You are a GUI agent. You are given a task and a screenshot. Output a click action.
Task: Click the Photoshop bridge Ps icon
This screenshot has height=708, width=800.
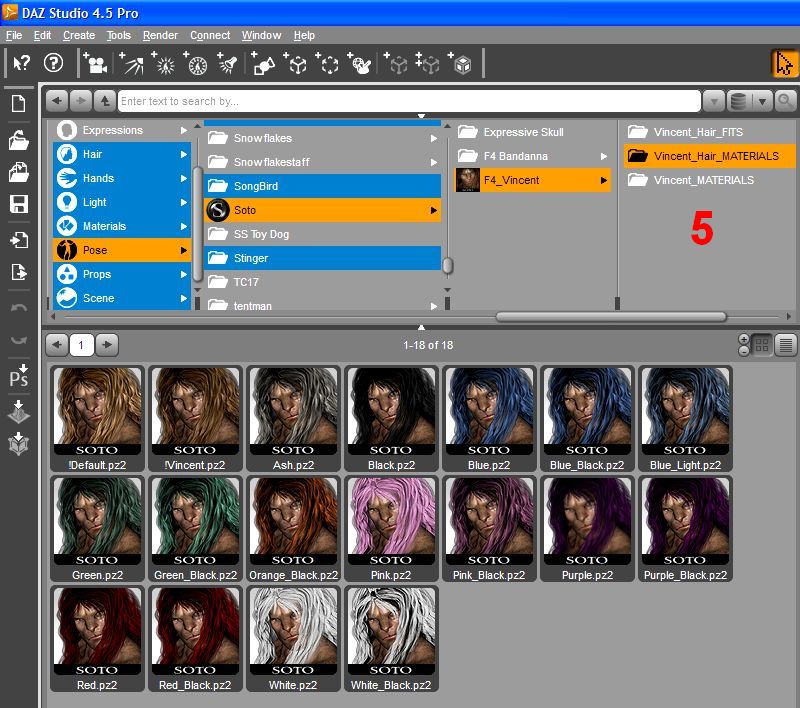tap(19, 376)
